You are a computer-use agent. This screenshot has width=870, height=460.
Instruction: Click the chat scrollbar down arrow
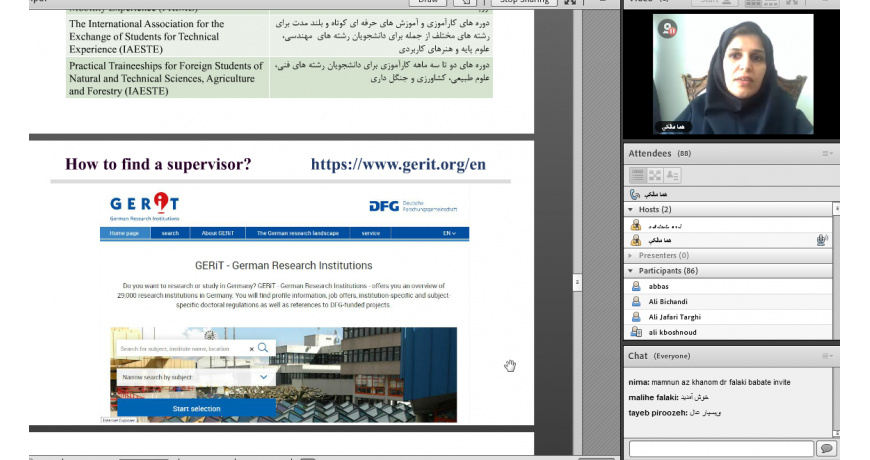[836, 433]
